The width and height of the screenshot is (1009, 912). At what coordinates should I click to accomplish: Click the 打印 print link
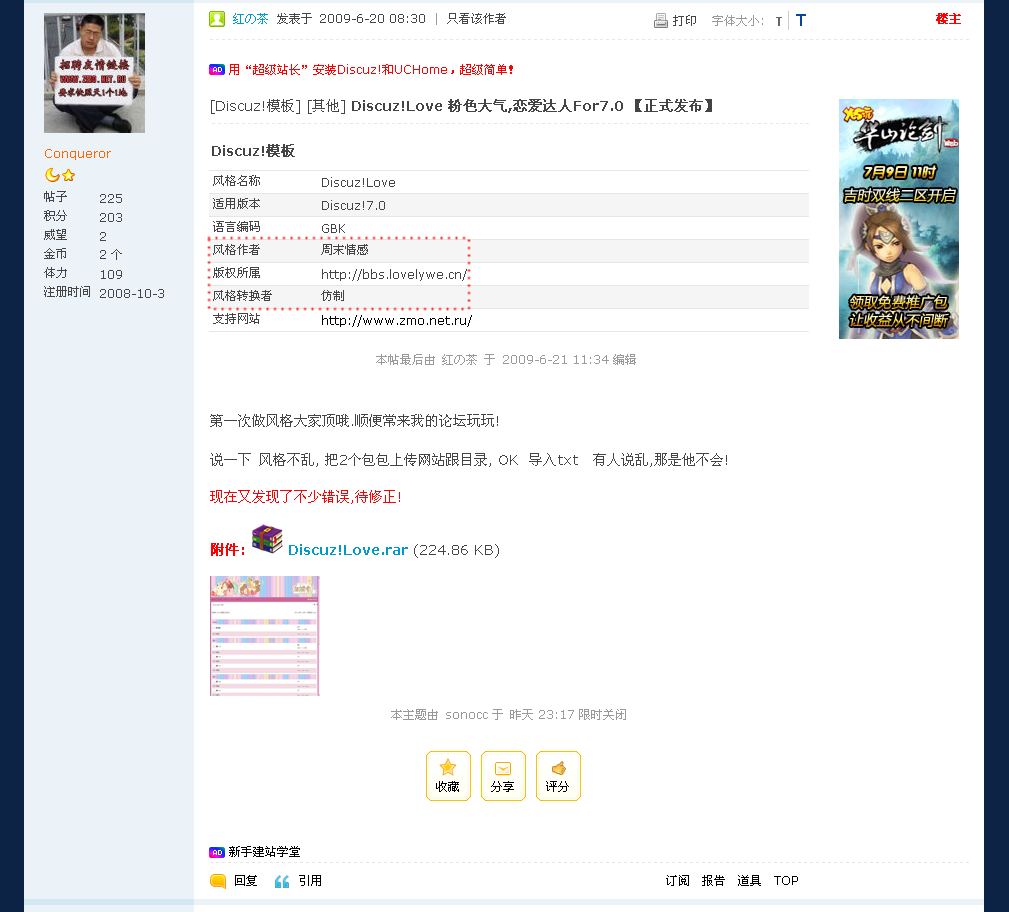[x=685, y=21]
